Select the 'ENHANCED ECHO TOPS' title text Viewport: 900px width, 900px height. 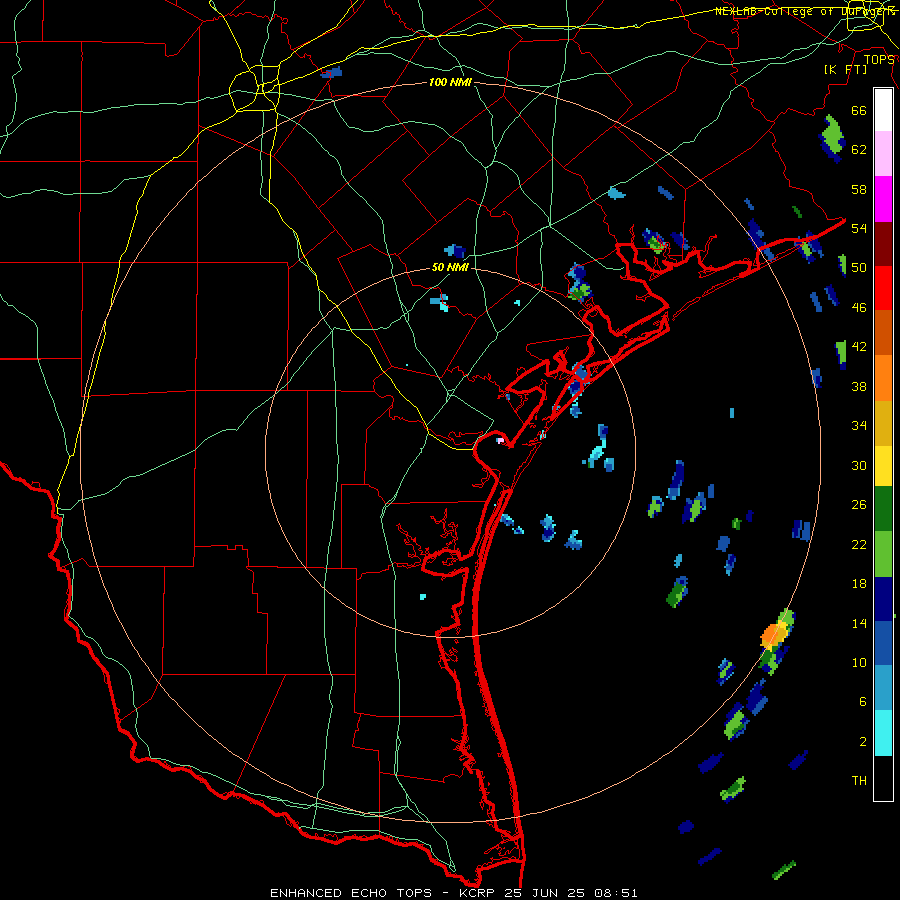[x=351, y=893]
